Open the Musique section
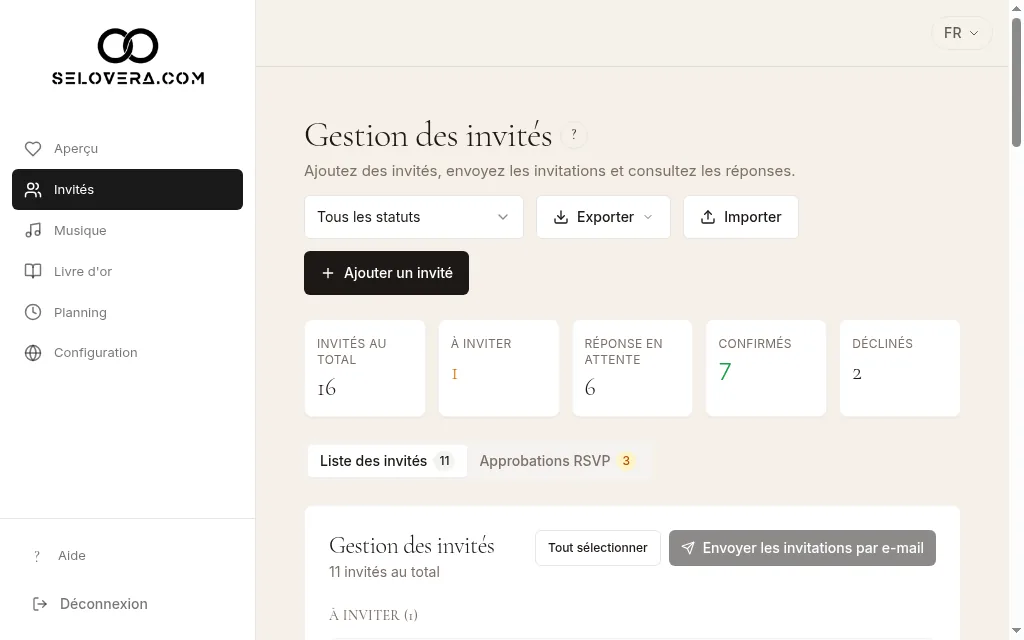This screenshot has width=1024, height=640. [127, 231]
